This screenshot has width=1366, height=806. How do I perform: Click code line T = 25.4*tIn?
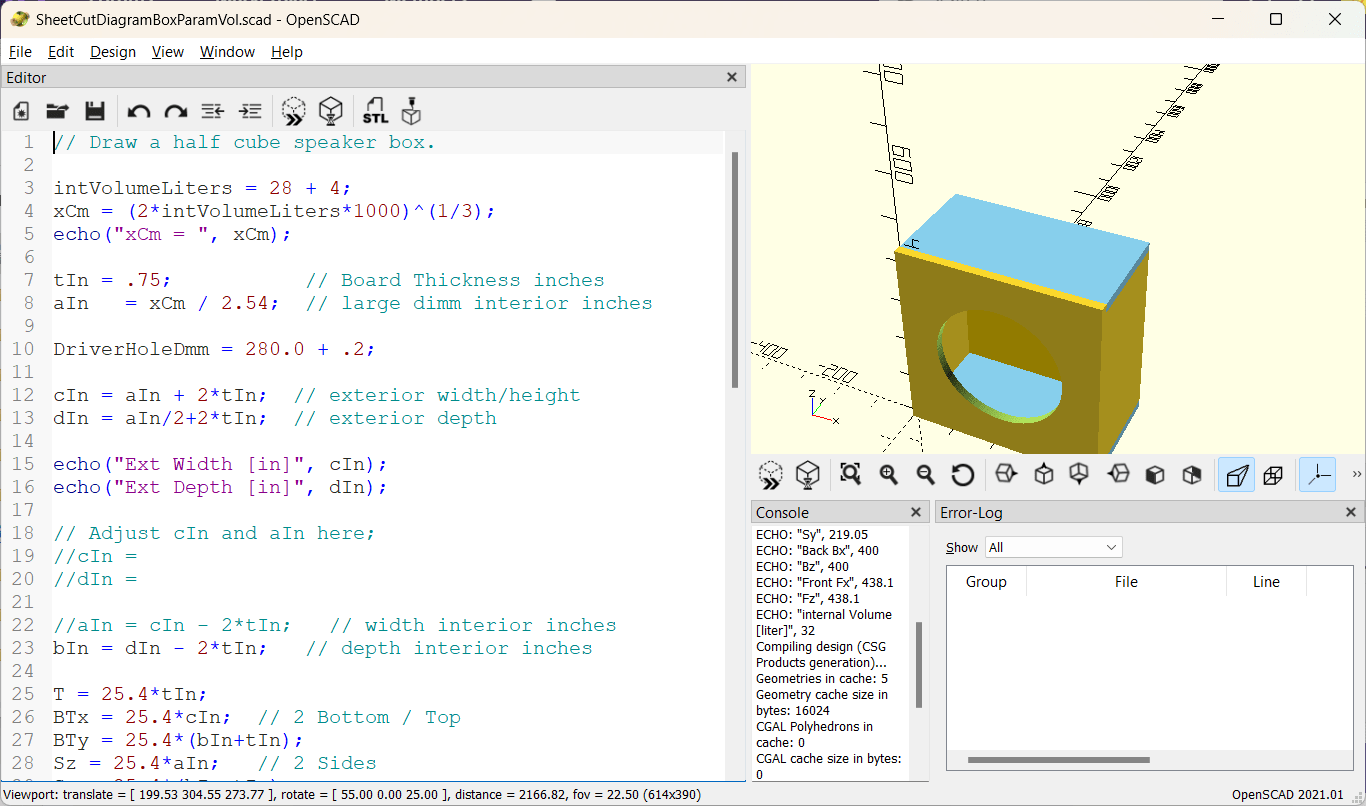pyautogui.click(x=130, y=694)
